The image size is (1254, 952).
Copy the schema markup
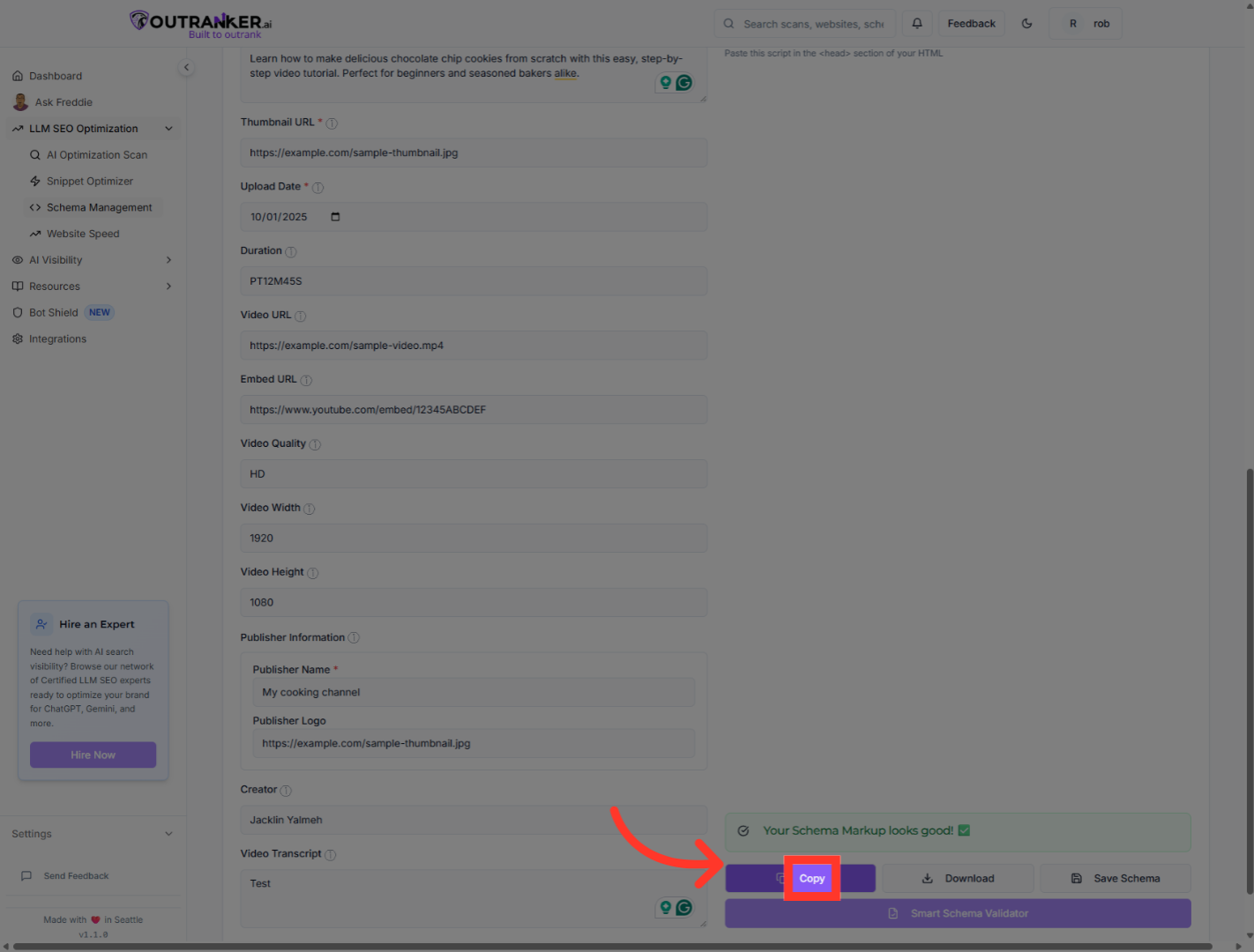[x=801, y=879]
